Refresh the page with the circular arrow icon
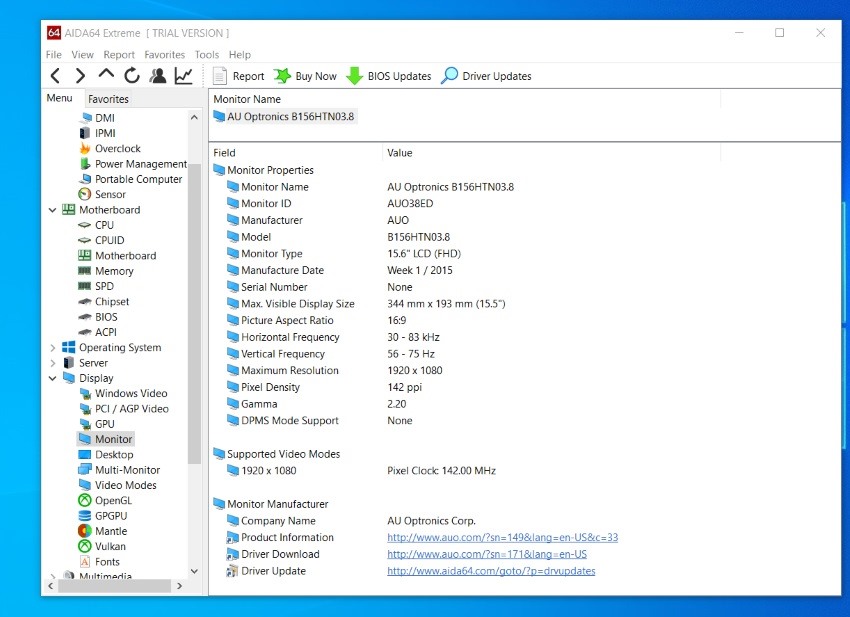850x617 pixels. (x=132, y=76)
